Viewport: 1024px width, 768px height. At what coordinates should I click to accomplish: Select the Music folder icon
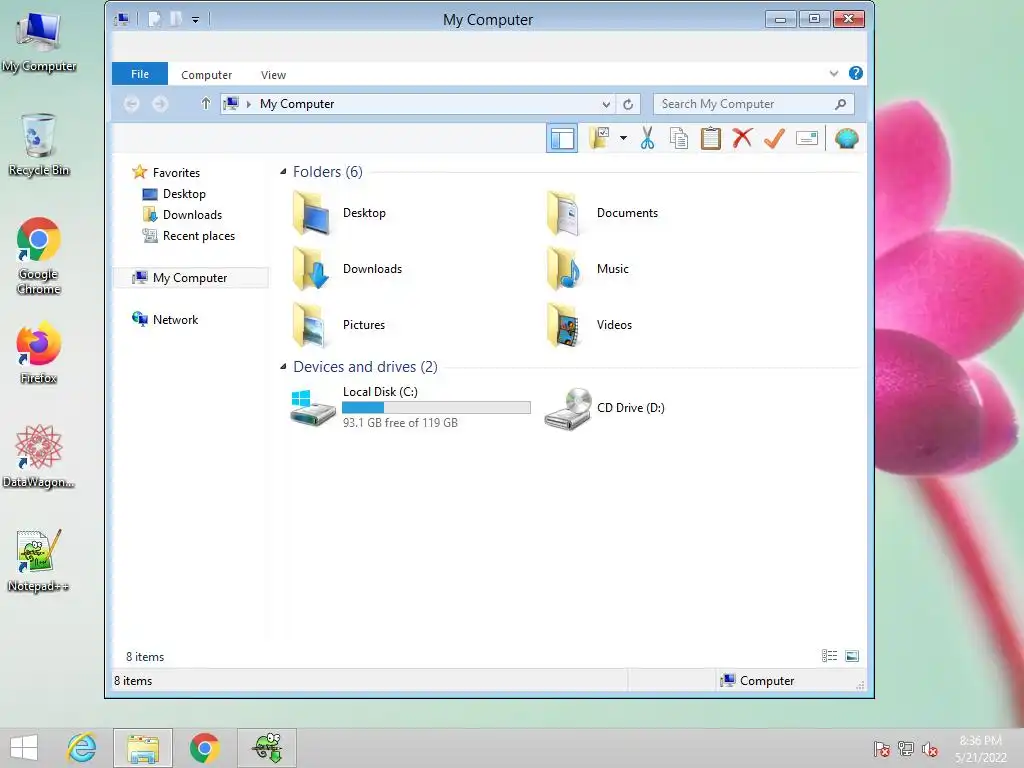[x=564, y=268]
